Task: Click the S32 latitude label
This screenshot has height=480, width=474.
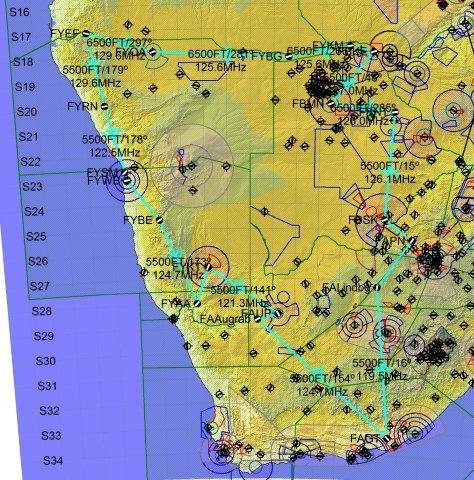Action: 49,410
